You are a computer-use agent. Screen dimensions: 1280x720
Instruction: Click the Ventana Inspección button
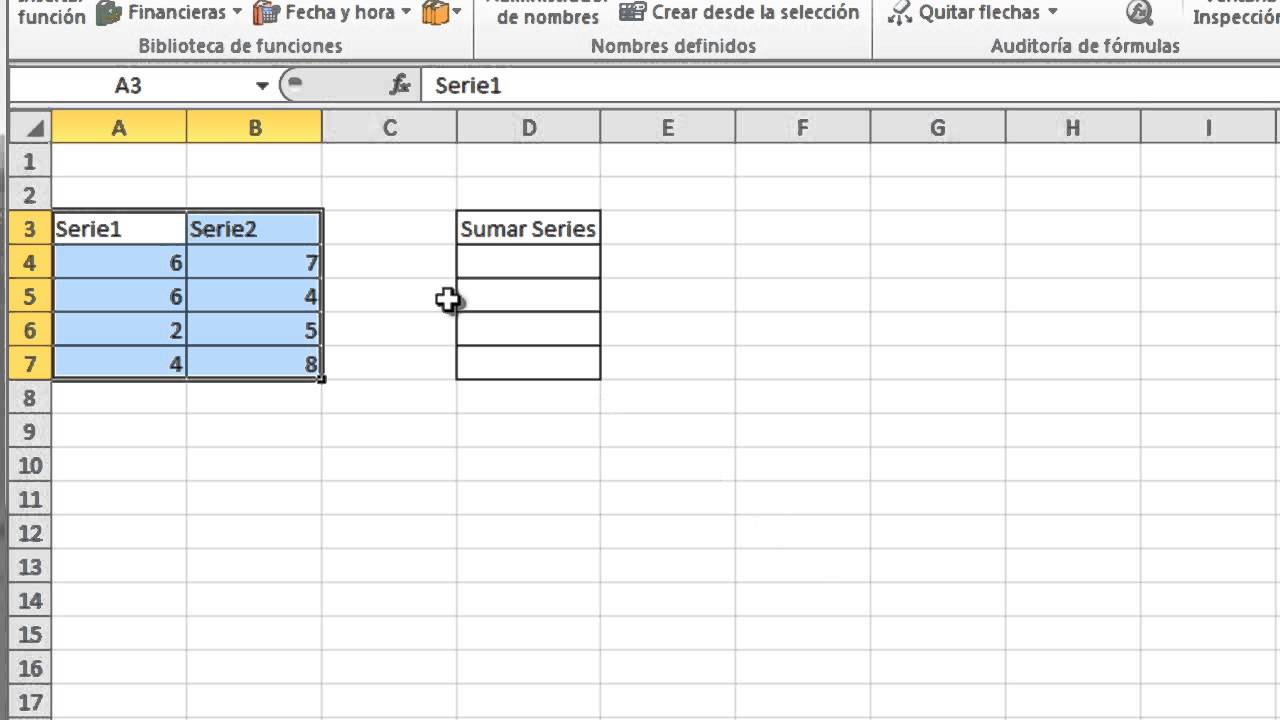(x=1236, y=14)
